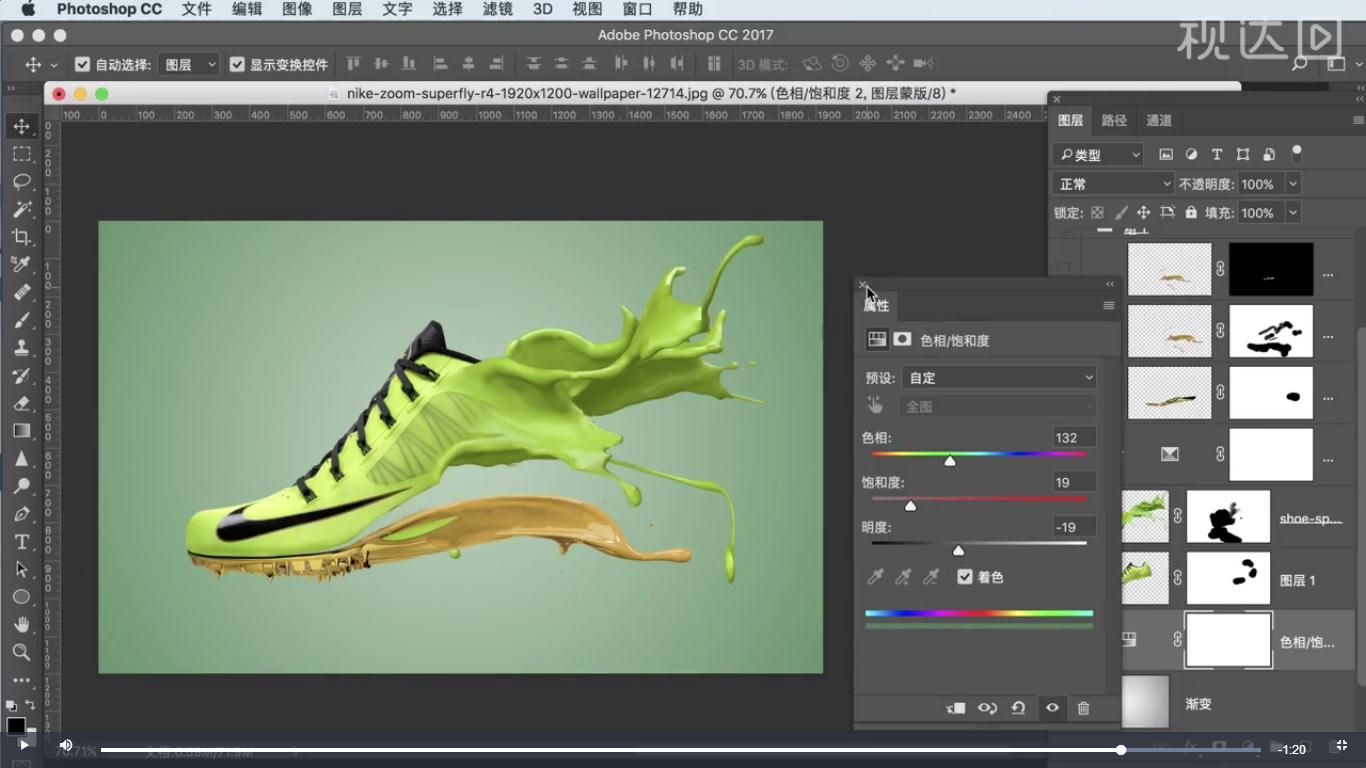Toggle the 自动选择 checkbox
The height and width of the screenshot is (768, 1366).
tap(83, 64)
